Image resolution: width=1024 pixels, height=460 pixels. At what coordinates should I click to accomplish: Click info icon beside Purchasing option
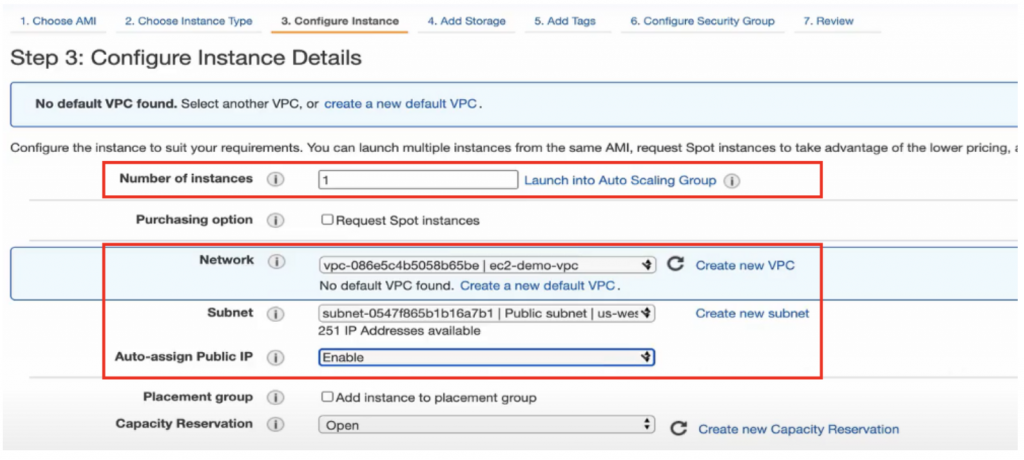(x=276, y=220)
